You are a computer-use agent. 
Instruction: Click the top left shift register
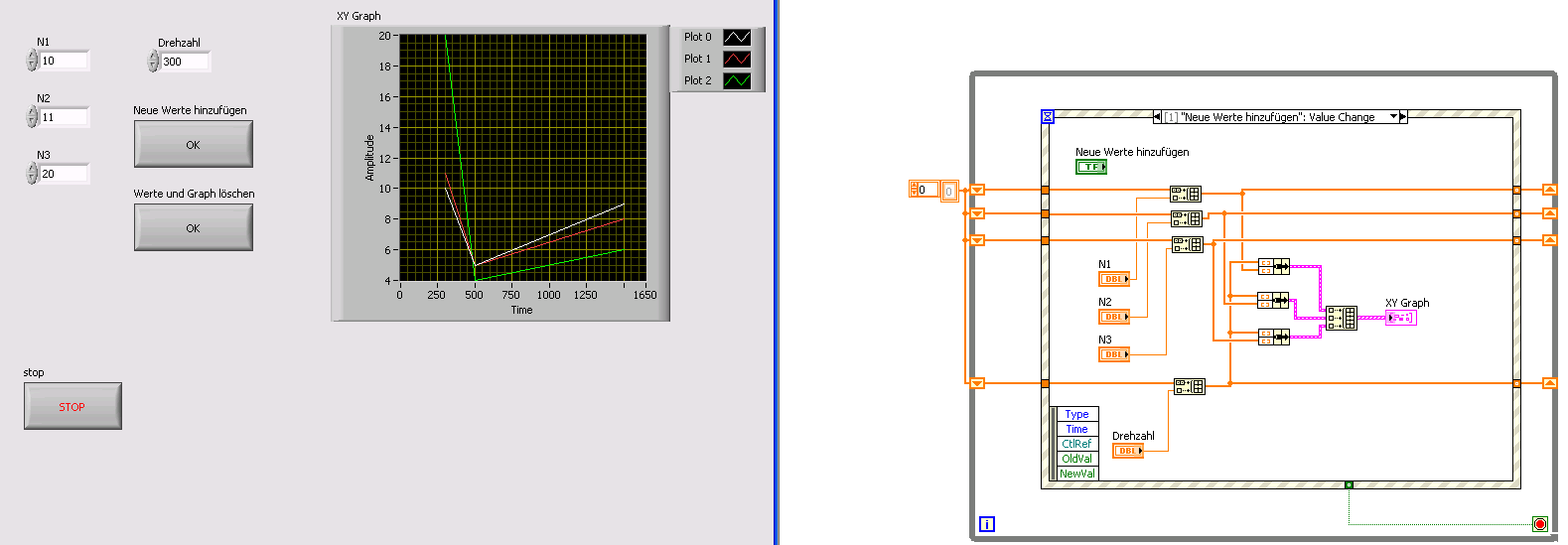977,190
